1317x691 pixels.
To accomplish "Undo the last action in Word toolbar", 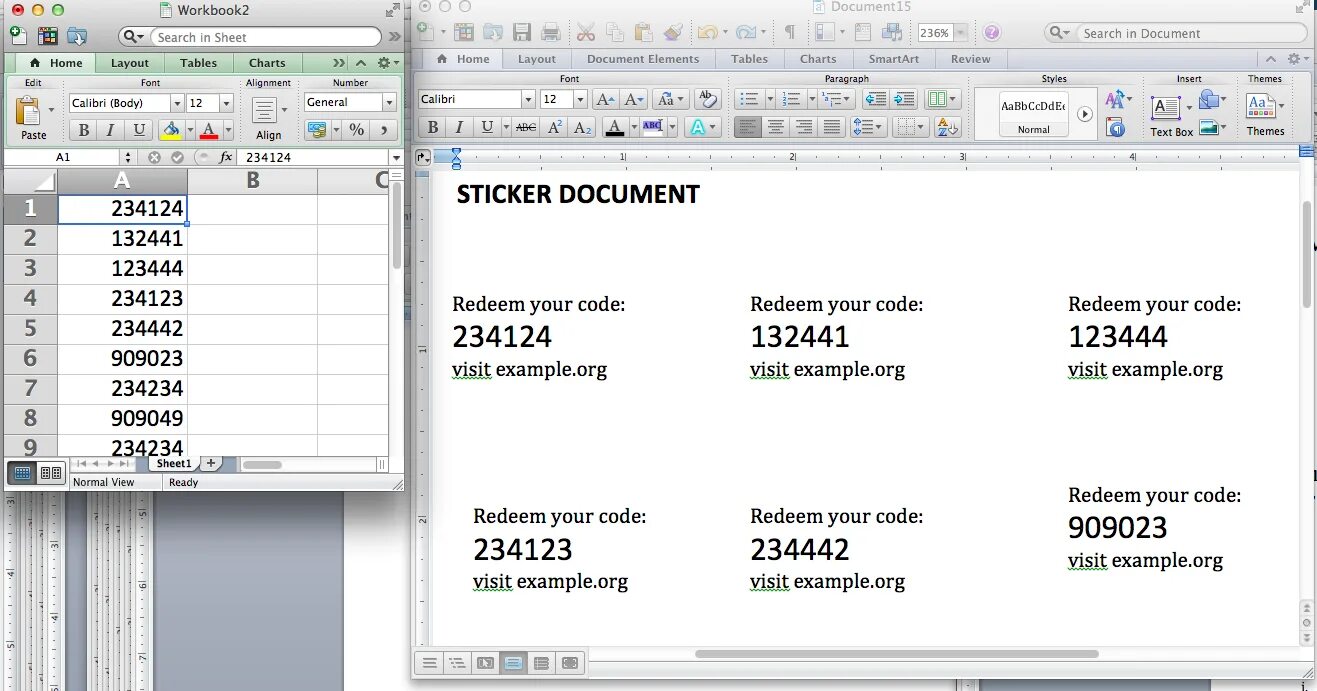I will pyautogui.click(x=707, y=33).
